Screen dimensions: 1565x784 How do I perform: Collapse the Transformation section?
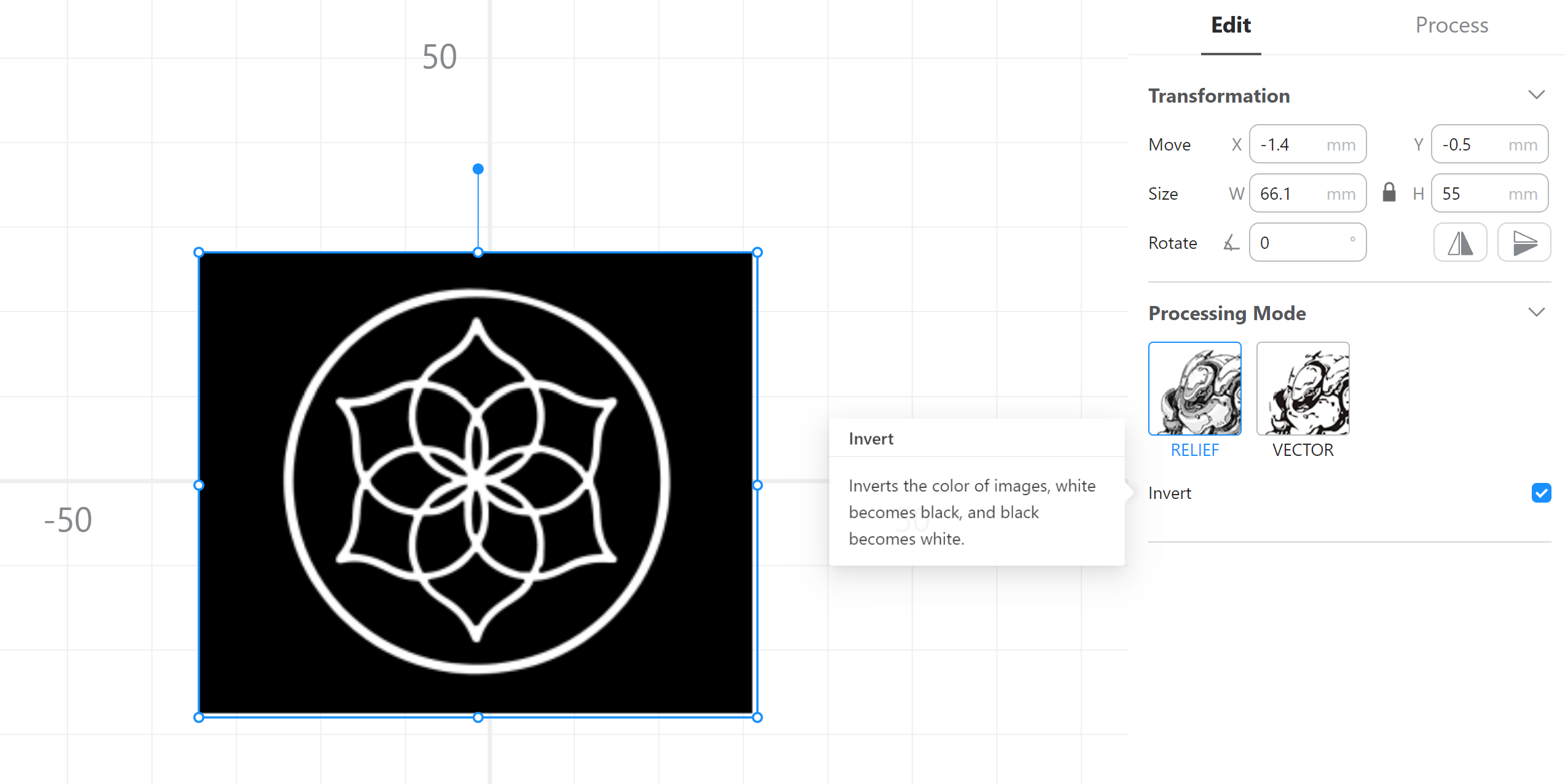tap(1536, 95)
